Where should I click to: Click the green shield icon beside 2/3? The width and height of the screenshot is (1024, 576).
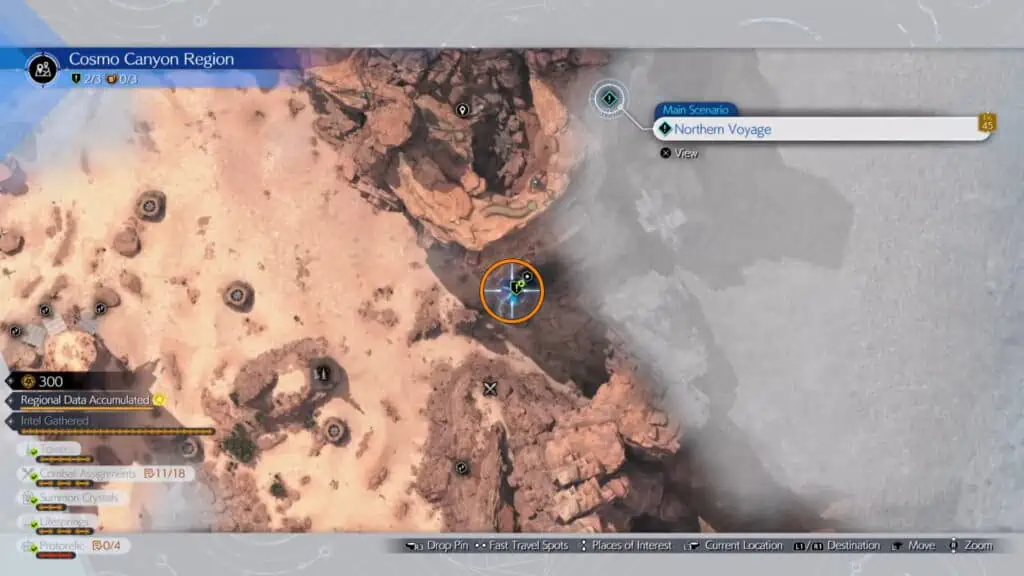pyautogui.click(x=76, y=79)
